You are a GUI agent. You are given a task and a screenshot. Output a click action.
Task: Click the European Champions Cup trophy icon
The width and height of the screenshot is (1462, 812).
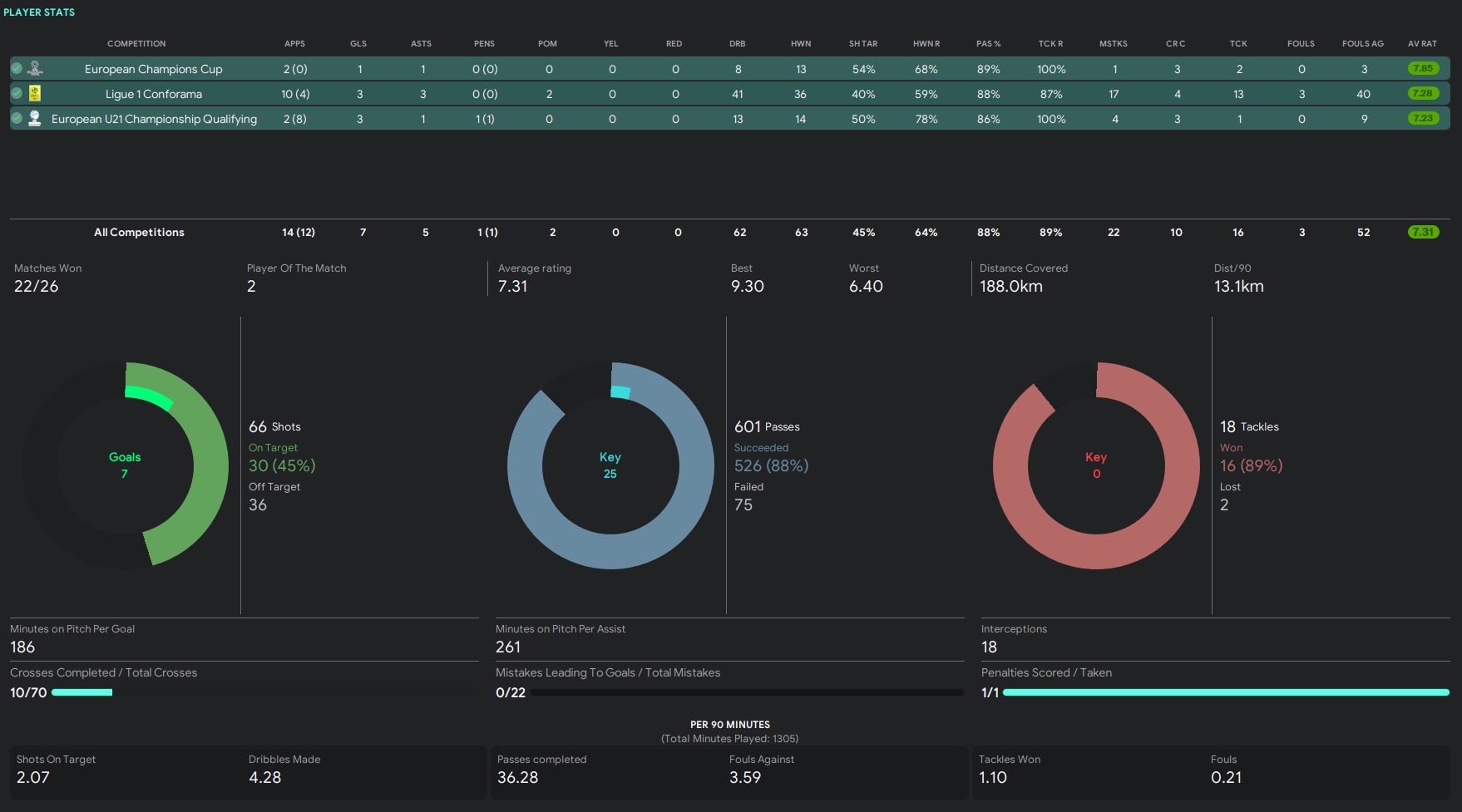click(x=35, y=69)
